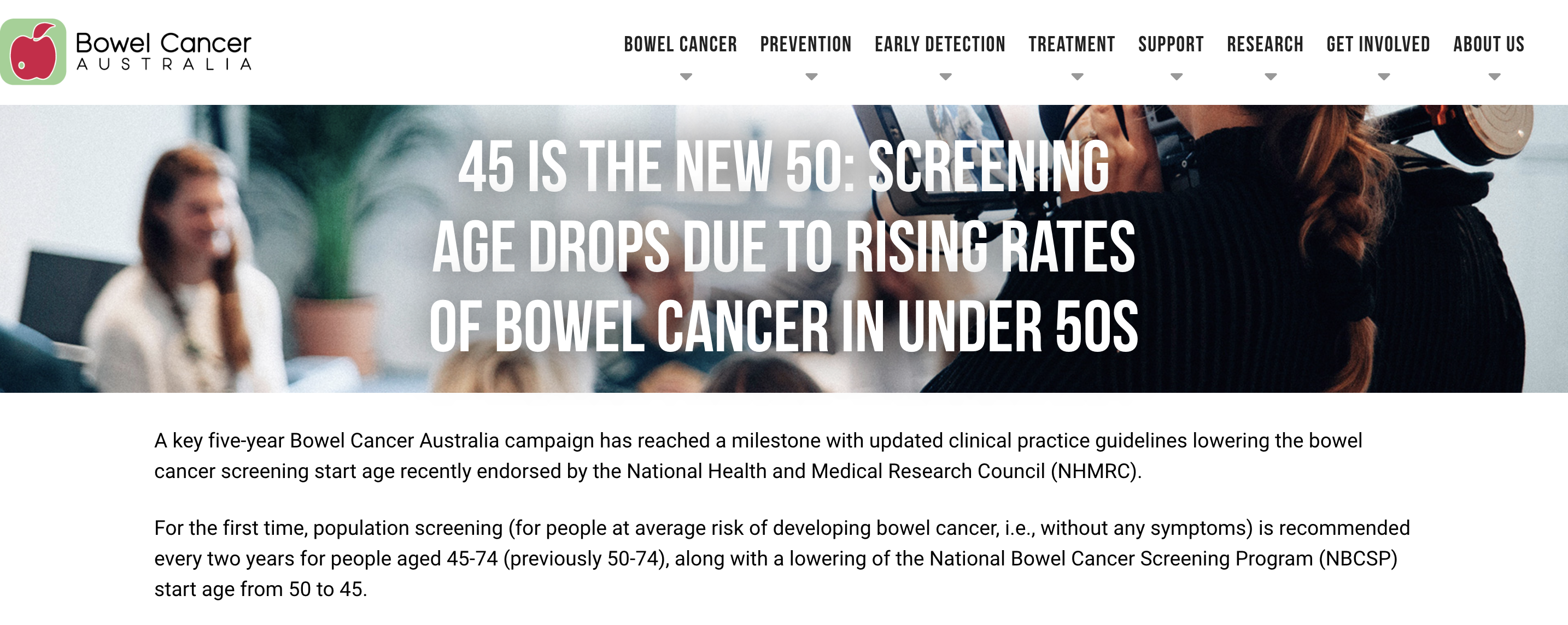Screen dimensions: 1568x625
Task: Open the Bowel Cancer menu item
Action: click(x=680, y=44)
